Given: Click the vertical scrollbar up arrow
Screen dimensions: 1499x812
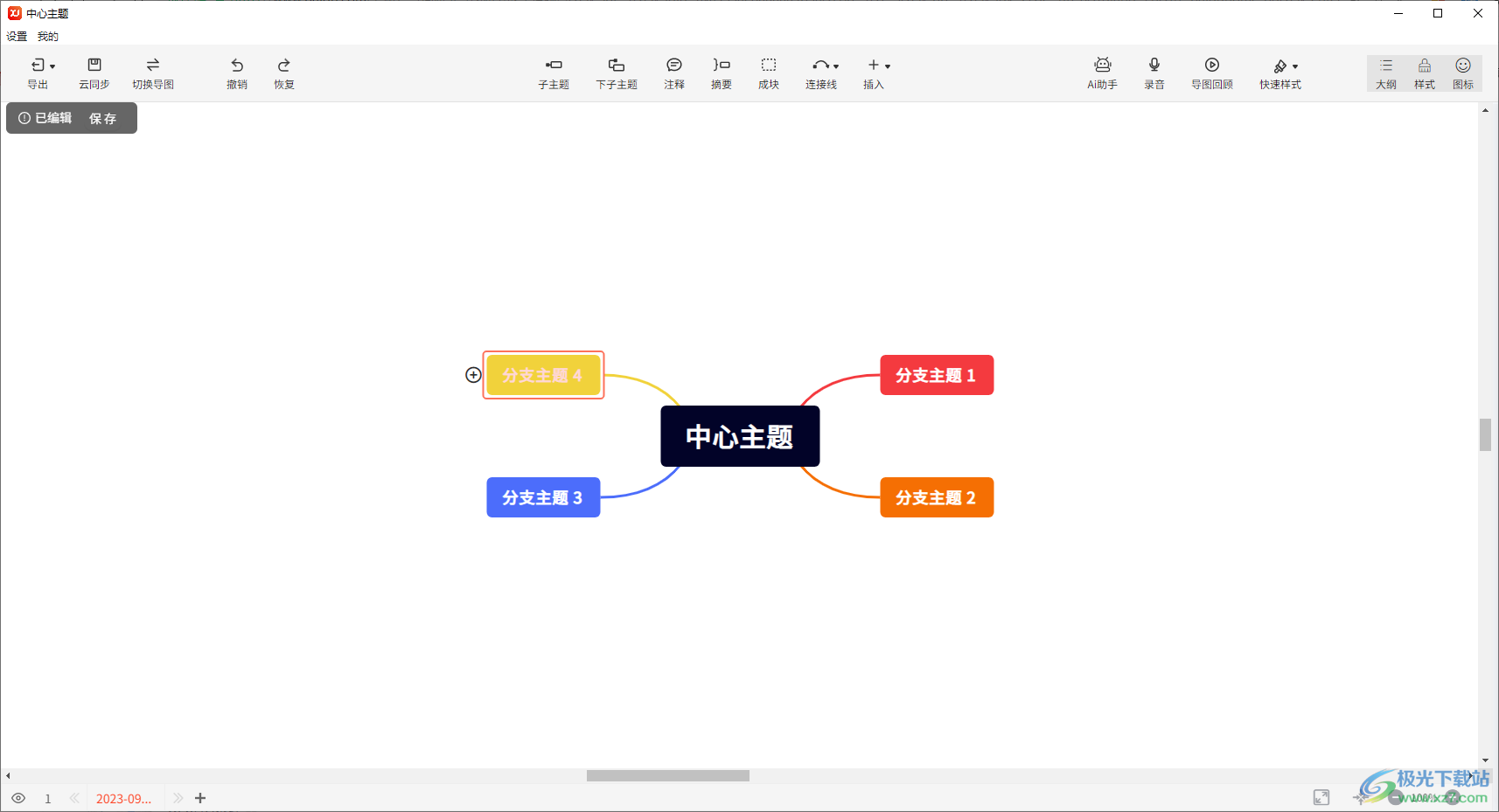Looking at the screenshot, I should point(1485,110).
